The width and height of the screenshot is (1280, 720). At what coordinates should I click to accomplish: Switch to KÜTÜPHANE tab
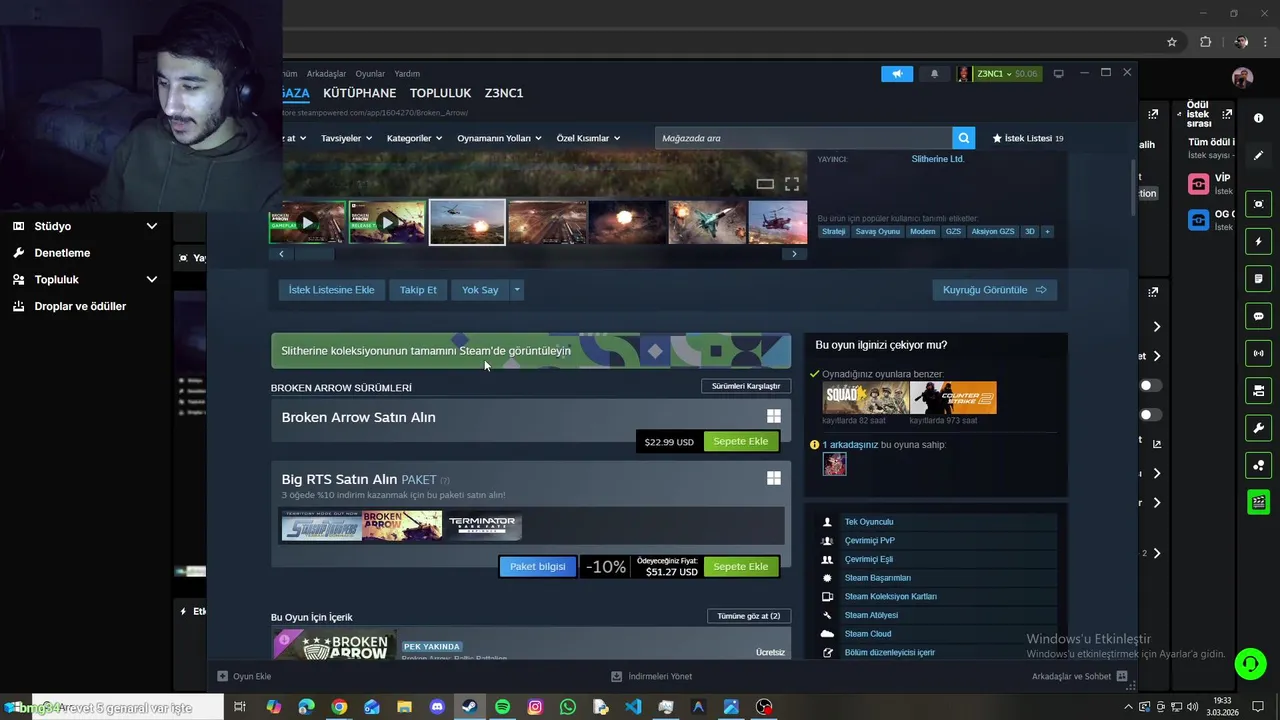point(359,93)
